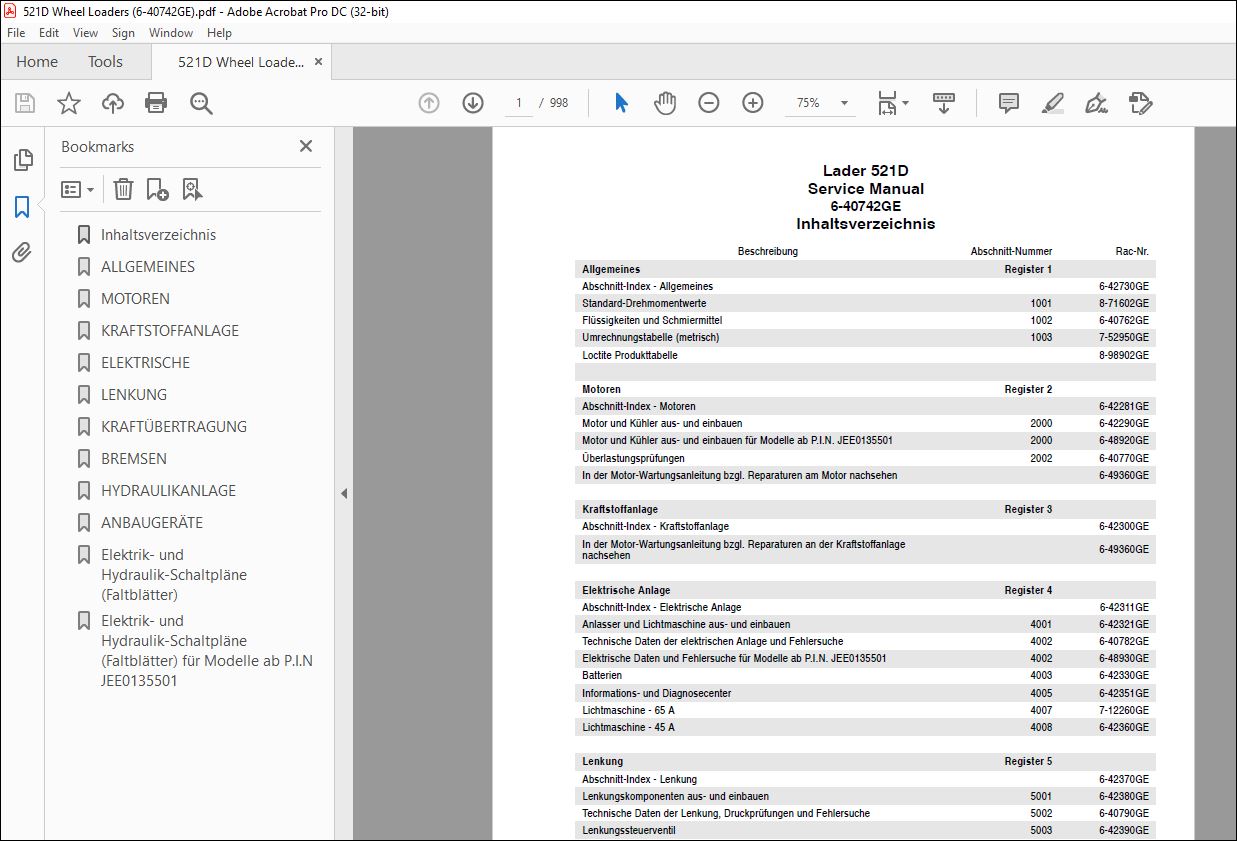Delete selected bookmark trash icon
1237x841 pixels.
click(123, 189)
